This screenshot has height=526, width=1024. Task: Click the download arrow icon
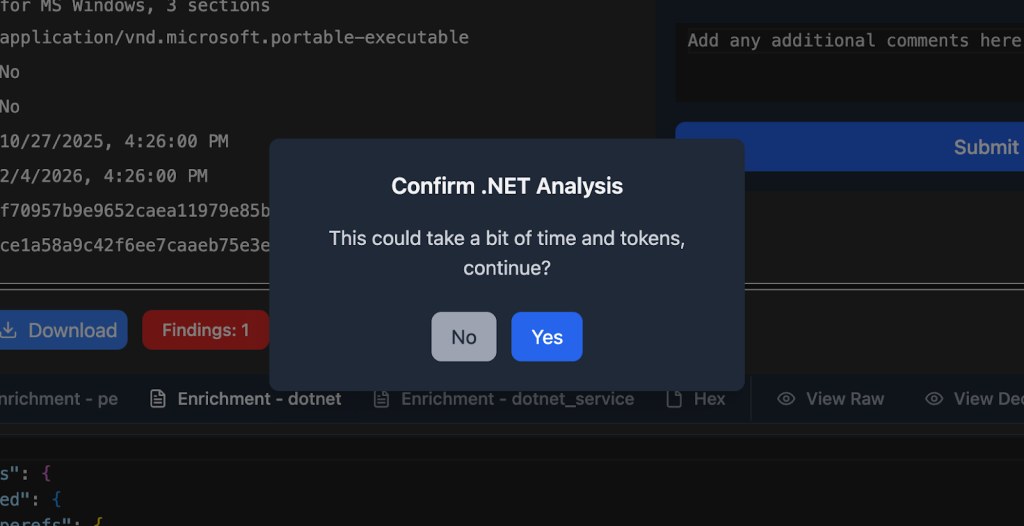(8, 330)
